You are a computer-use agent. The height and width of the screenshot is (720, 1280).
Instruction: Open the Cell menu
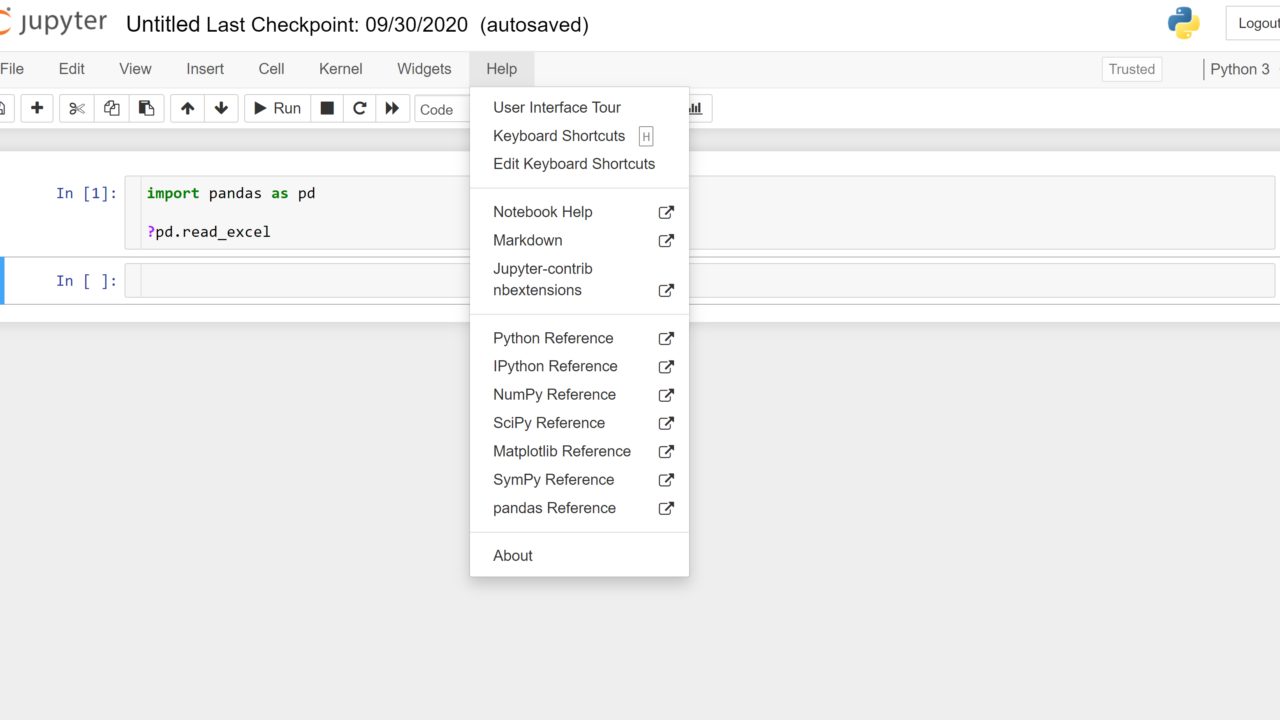[x=271, y=69]
